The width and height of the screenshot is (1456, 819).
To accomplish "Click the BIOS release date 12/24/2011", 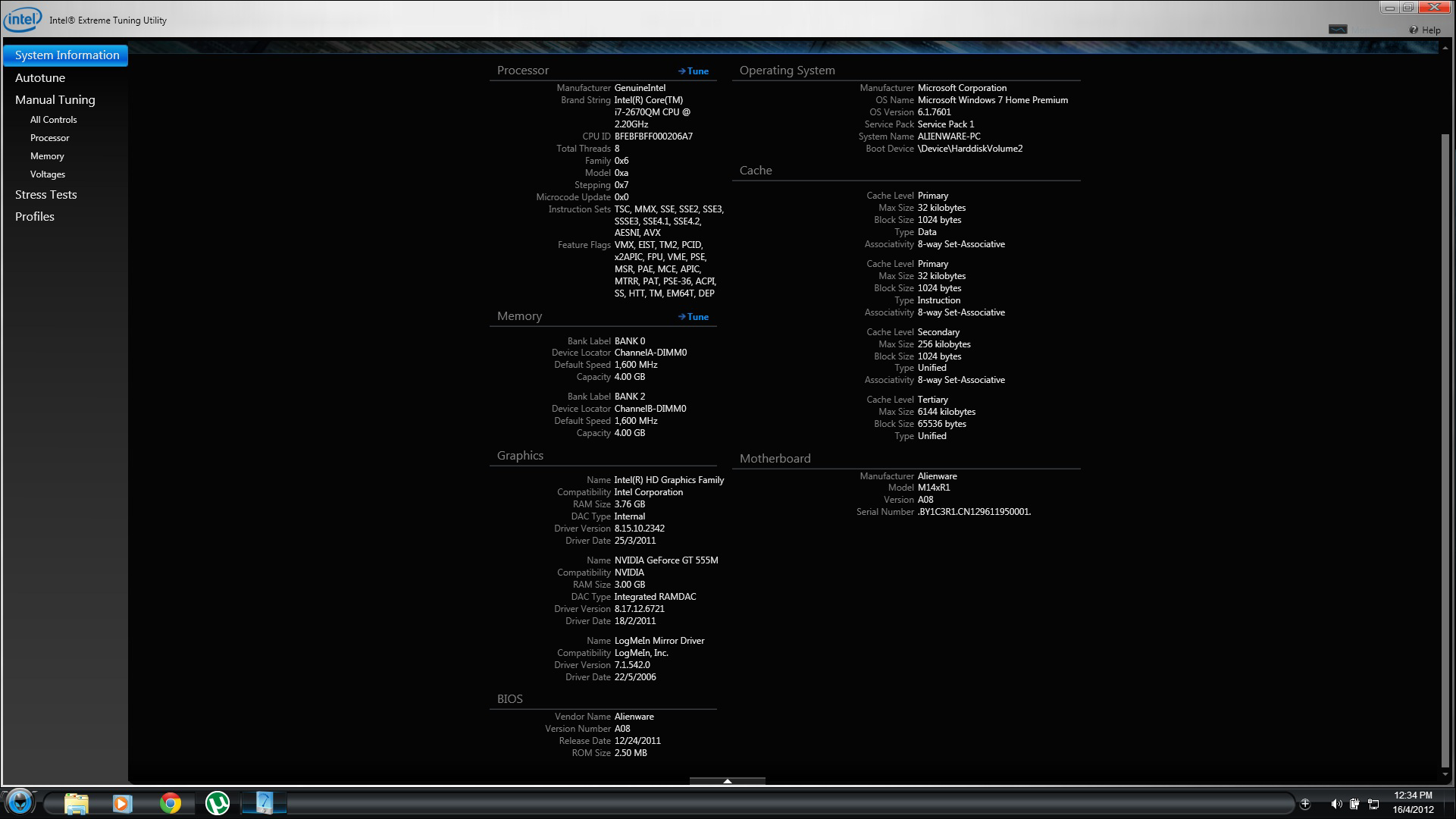I will tap(637, 741).
